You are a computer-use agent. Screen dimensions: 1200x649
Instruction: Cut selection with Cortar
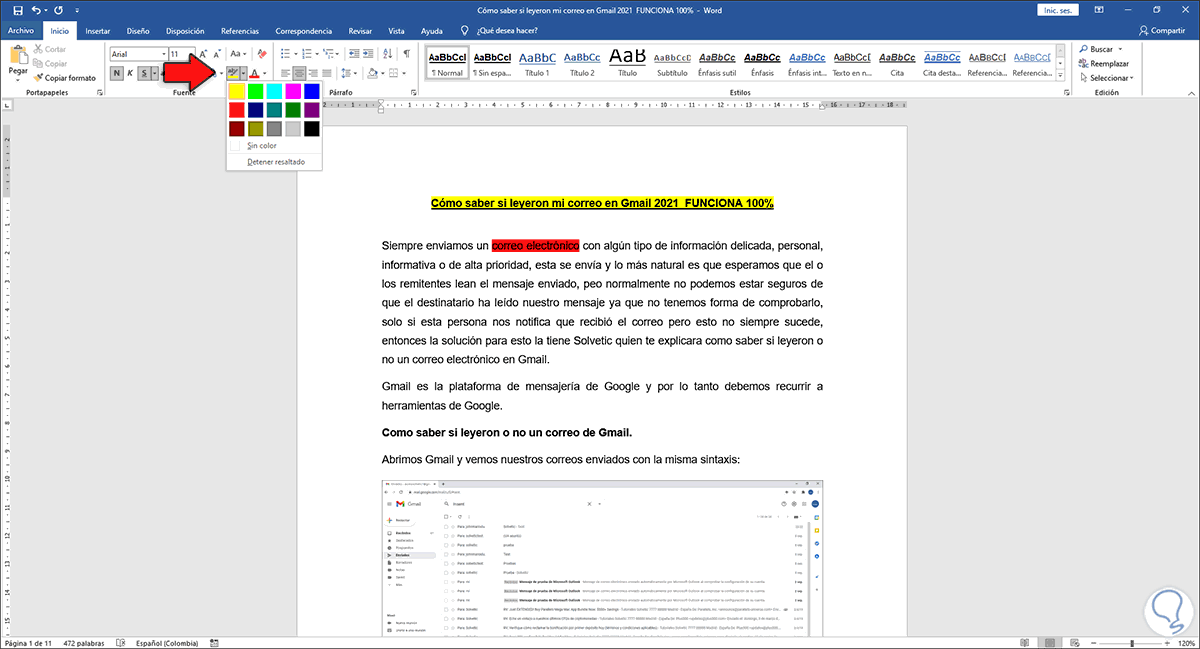[50, 49]
